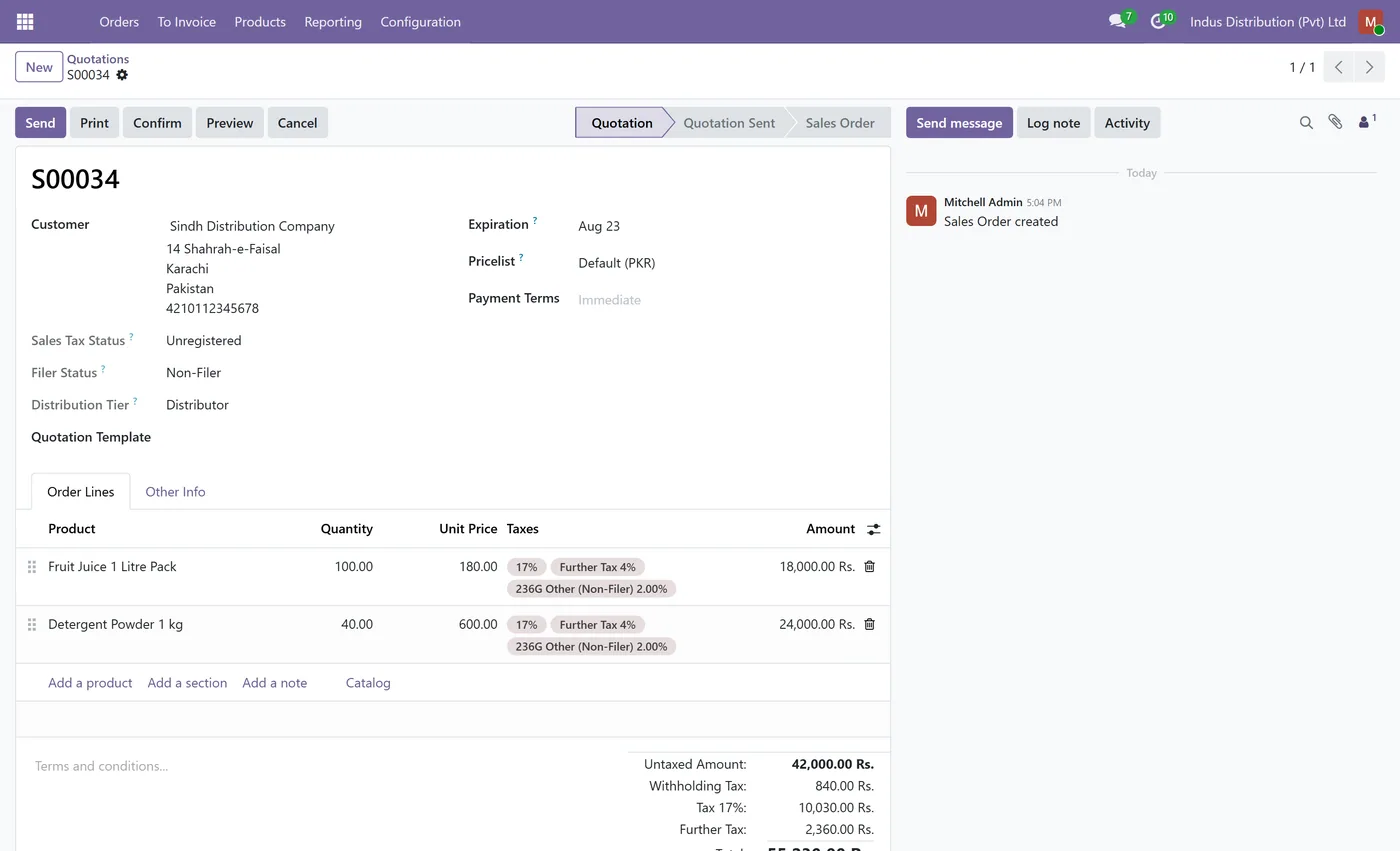Open the attachments paperclip

pos(1335,122)
